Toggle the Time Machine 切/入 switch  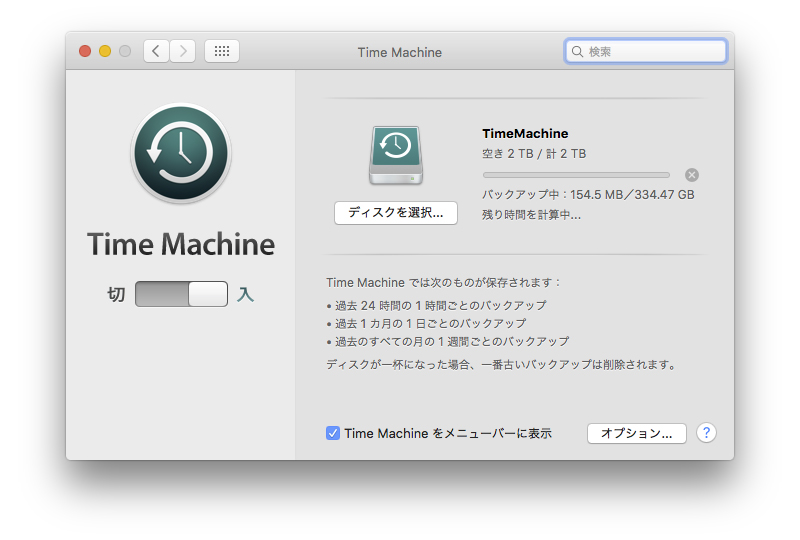pos(182,294)
